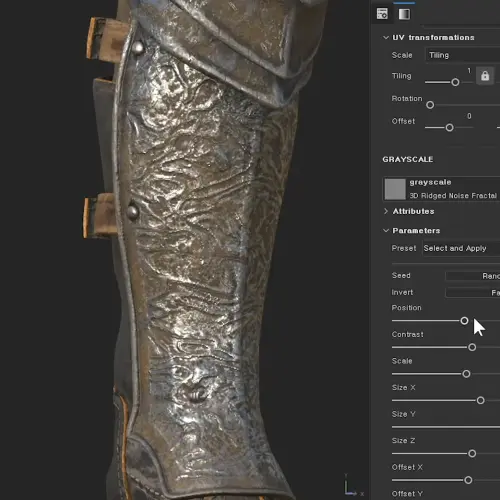Image resolution: width=500 pixels, height=500 pixels.
Task: Open the layer properties icon tab
Action: click(382, 14)
